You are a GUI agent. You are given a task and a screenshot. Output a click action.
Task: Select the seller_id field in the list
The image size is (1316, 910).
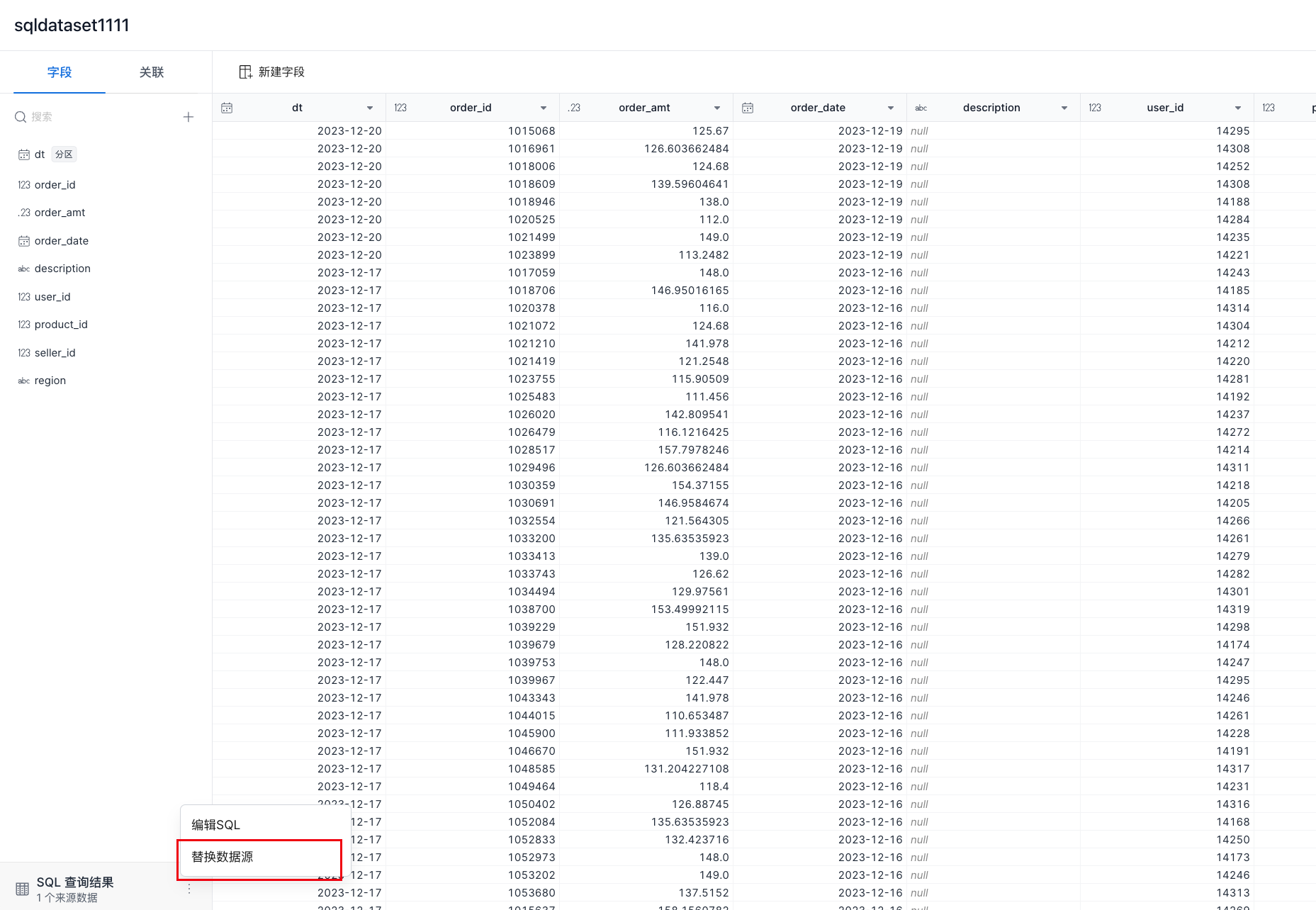(55, 353)
